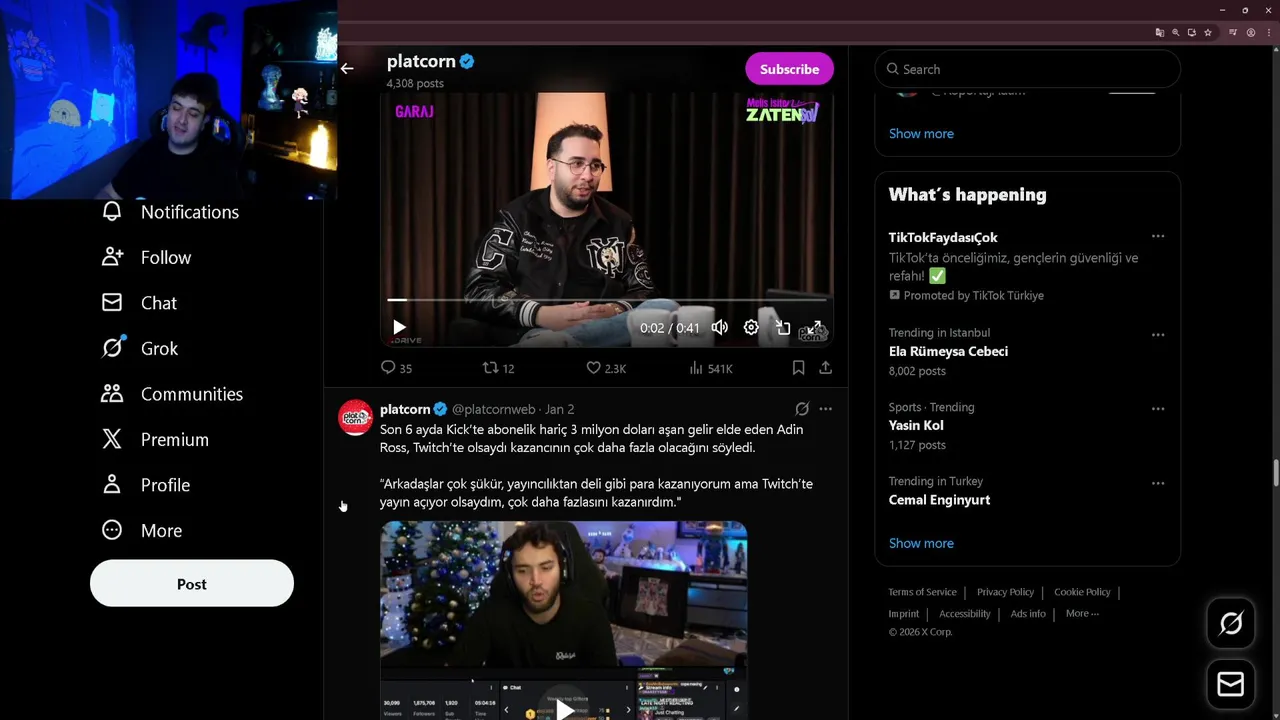The width and height of the screenshot is (1280, 720).
Task: Show more in the top suggestions panel
Action: click(921, 134)
